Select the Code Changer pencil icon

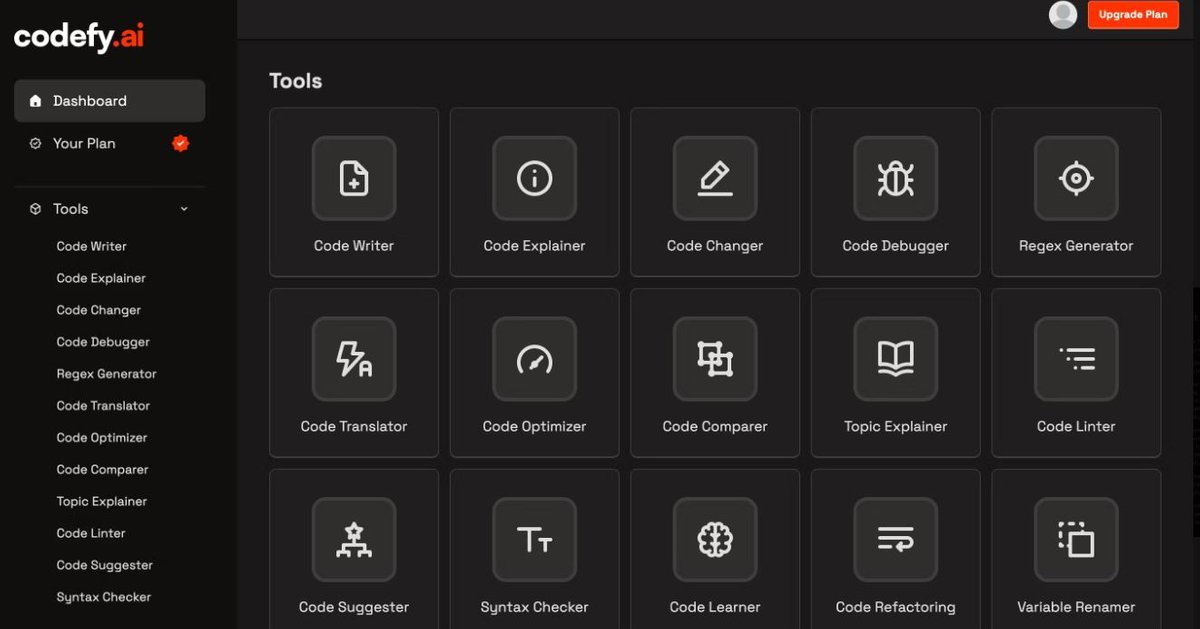point(715,179)
